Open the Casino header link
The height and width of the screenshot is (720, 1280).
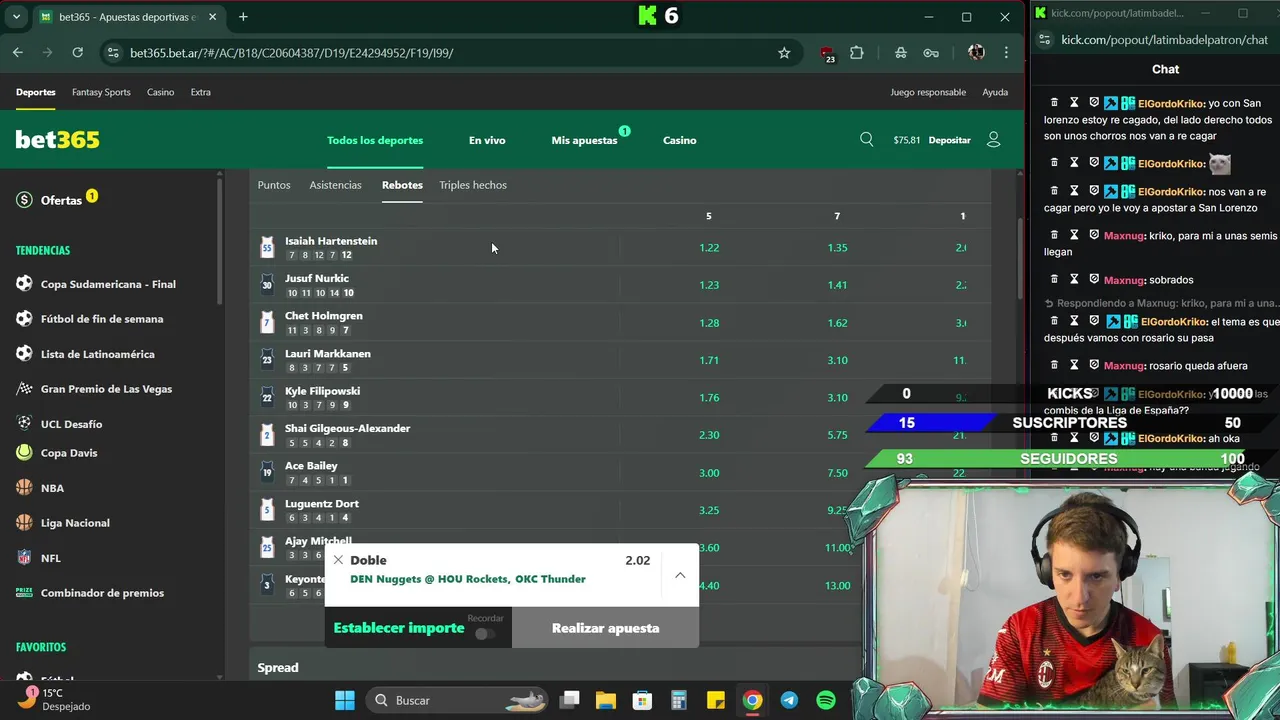[x=680, y=140]
